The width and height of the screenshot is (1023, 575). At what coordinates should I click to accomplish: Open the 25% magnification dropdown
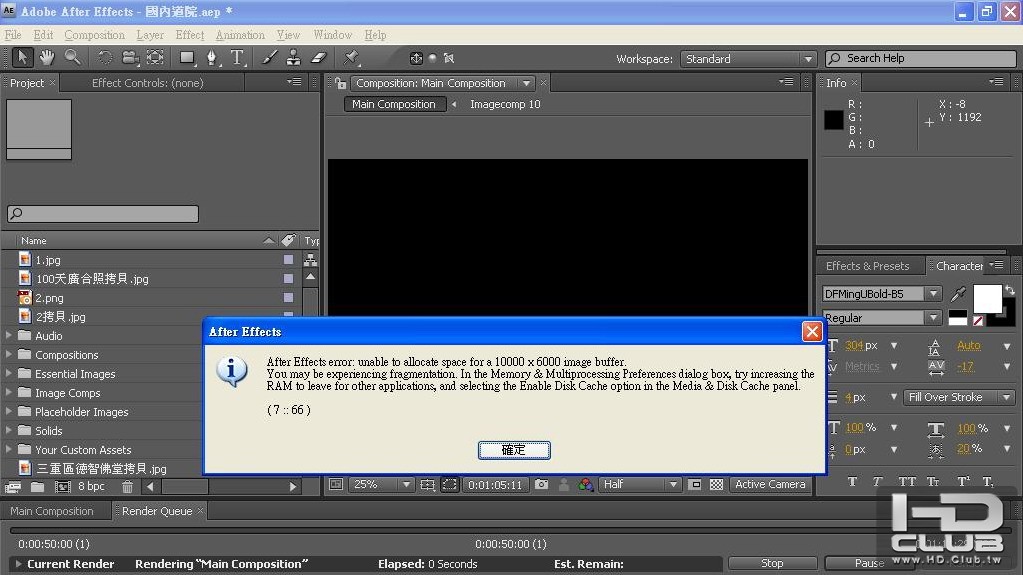(x=381, y=485)
